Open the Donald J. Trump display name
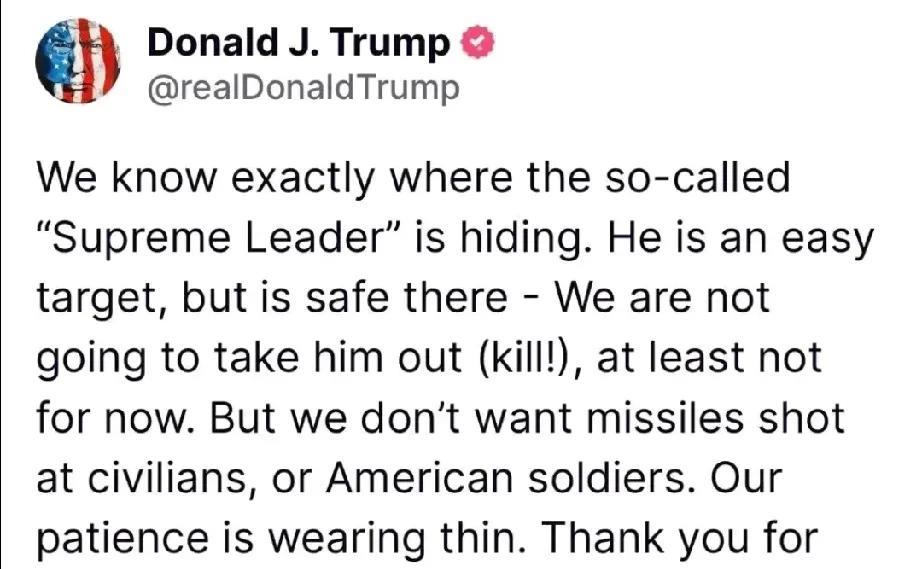The image size is (922, 569). click(298, 42)
